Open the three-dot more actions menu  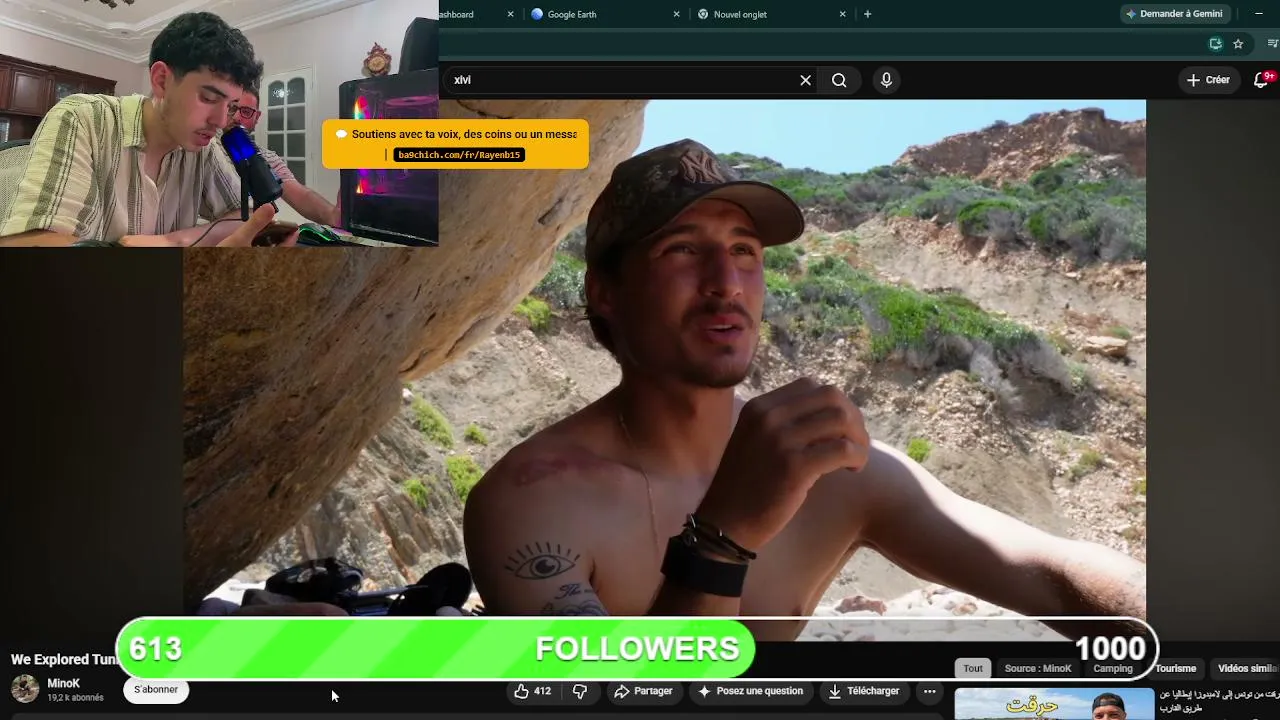pyautogui.click(x=930, y=691)
